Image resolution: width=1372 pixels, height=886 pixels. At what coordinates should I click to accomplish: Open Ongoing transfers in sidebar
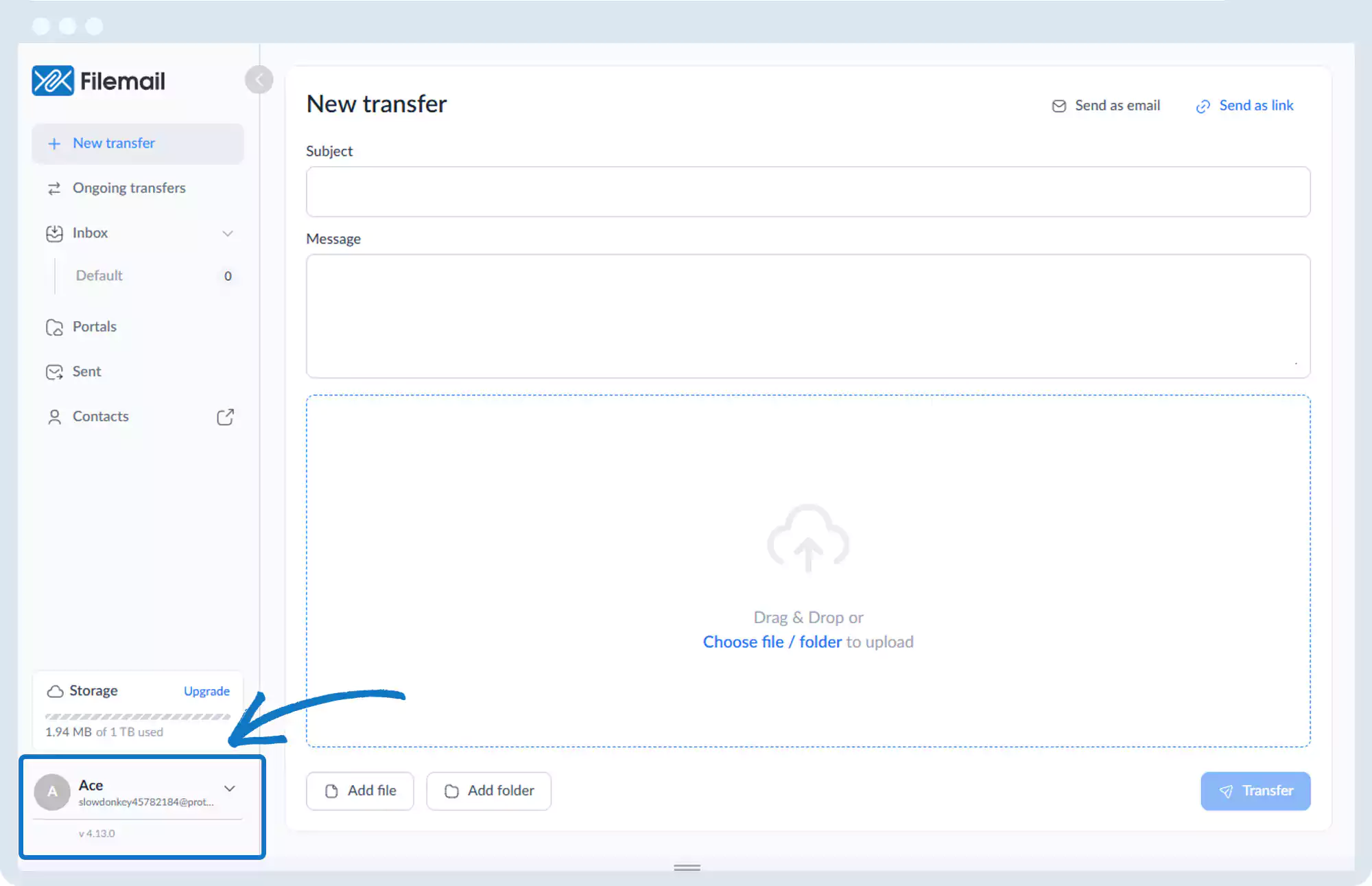click(129, 188)
